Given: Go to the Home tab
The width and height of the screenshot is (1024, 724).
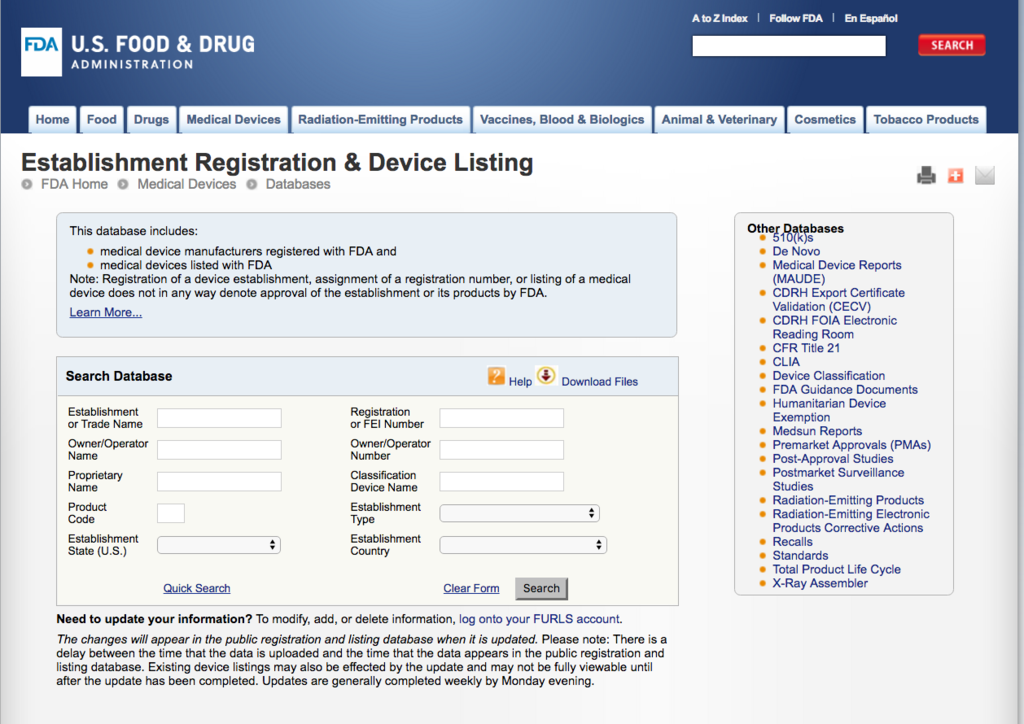Looking at the screenshot, I should (52, 119).
